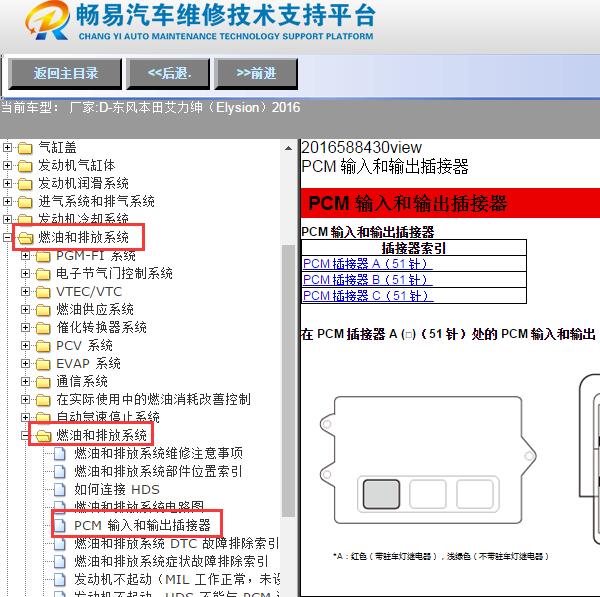Select the 发动机润滑系统 tree item
Image resolution: width=600 pixels, height=597 pixels.
coord(83,183)
